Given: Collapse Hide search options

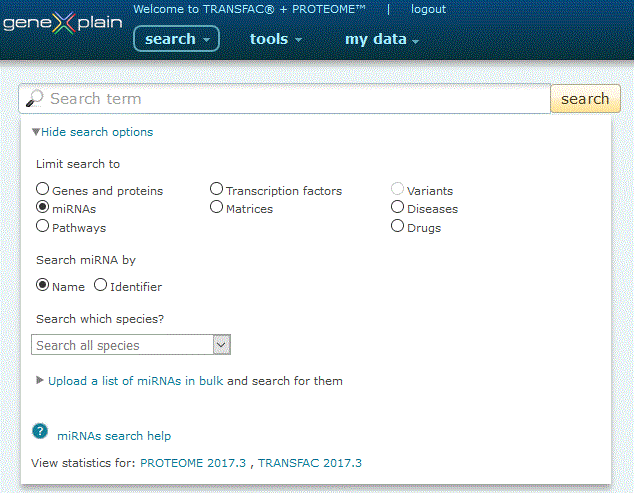Looking at the screenshot, I should [x=93, y=132].
